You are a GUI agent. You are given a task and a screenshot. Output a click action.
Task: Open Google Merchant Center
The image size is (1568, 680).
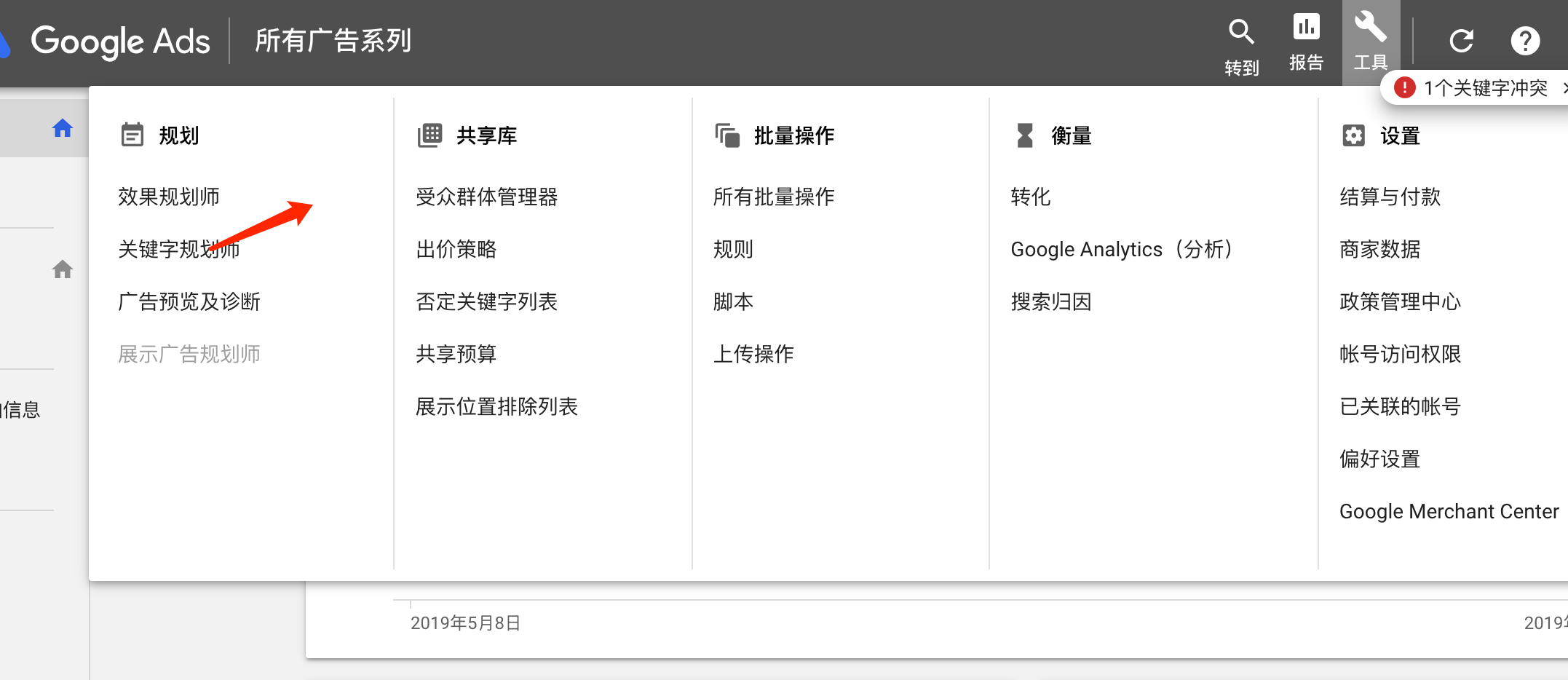[x=1449, y=512]
